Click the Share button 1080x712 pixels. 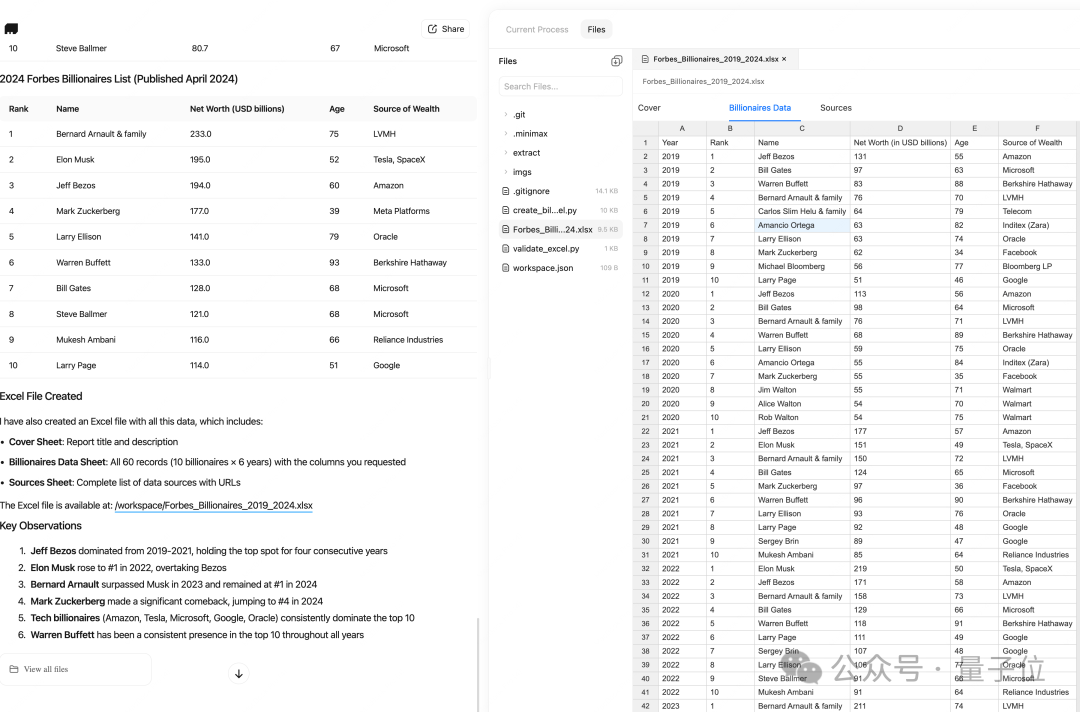click(446, 29)
